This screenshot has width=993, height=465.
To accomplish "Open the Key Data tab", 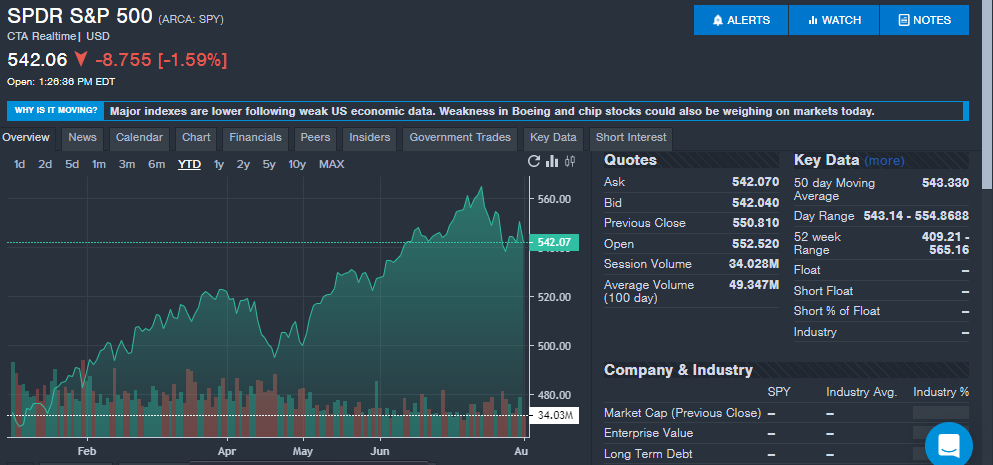I will click(553, 137).
